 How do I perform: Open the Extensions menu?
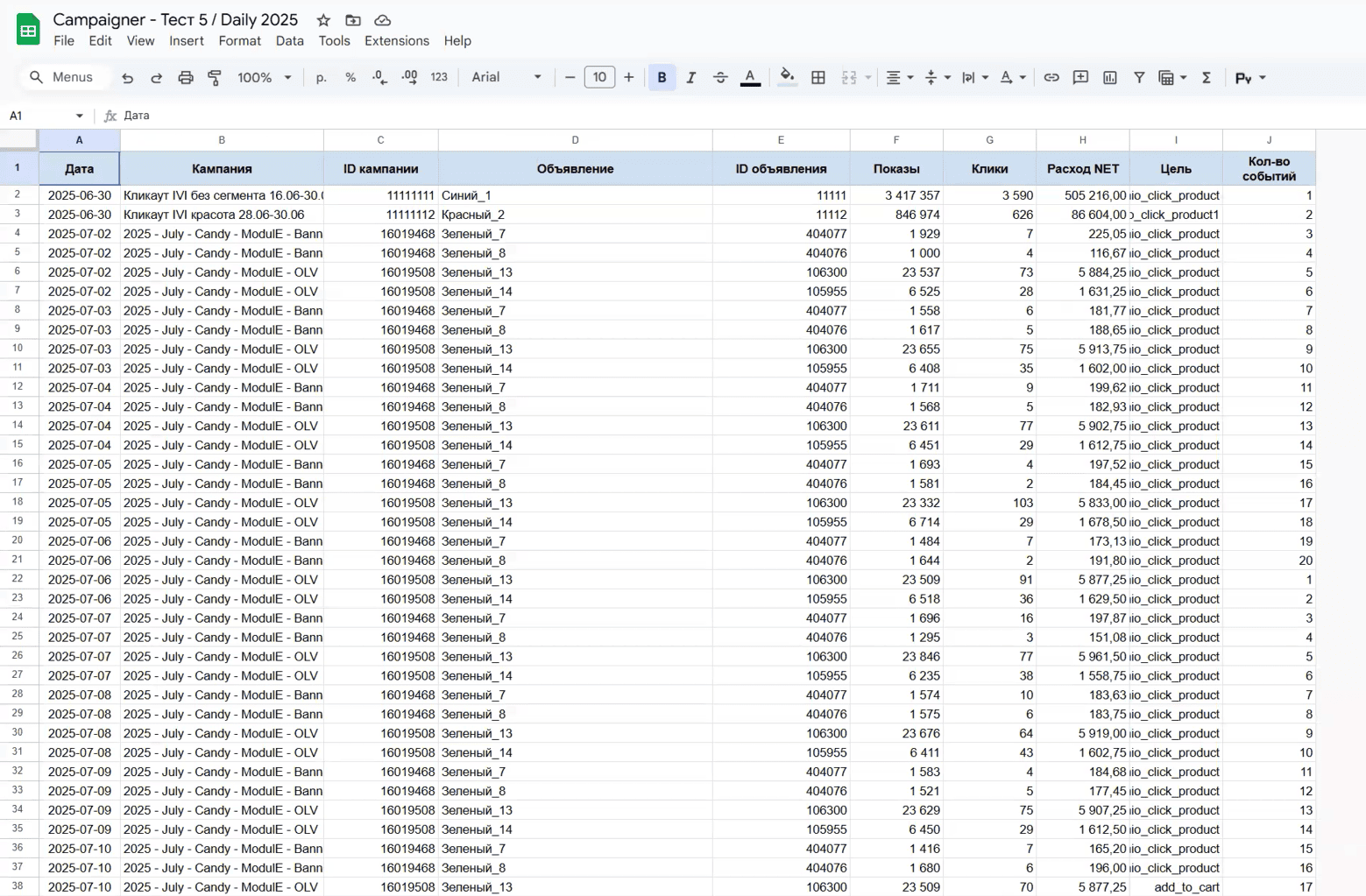click(x=396, y=41)
